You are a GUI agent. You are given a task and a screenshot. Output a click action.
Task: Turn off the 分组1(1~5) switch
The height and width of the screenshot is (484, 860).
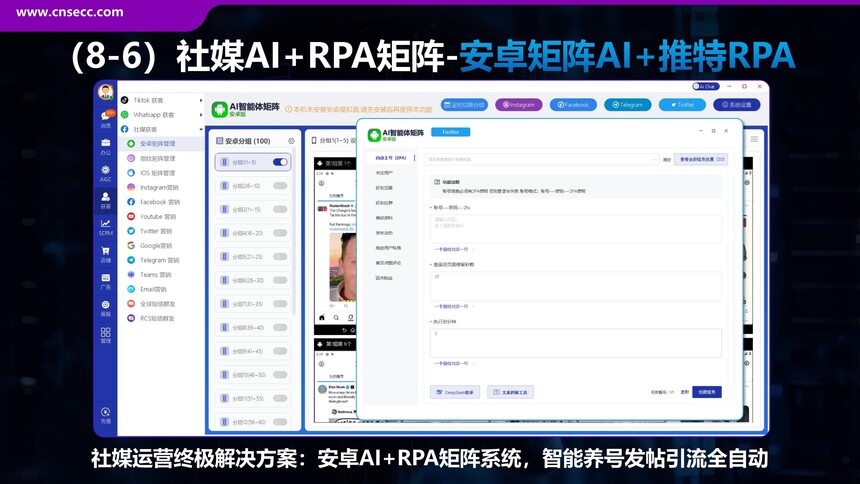pos(280,162)
